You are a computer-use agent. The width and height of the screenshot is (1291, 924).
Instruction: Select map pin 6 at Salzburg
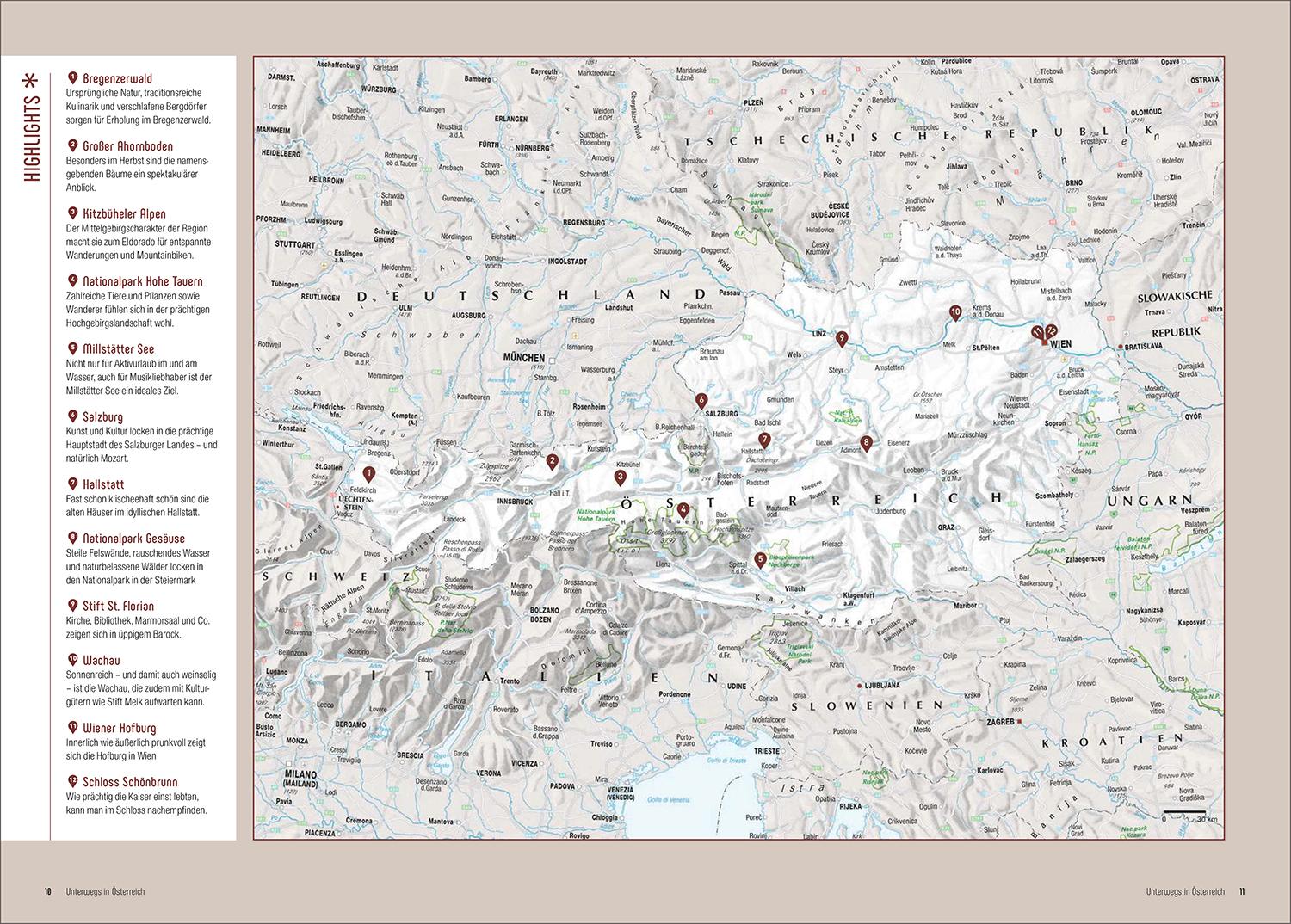(701, 400)
